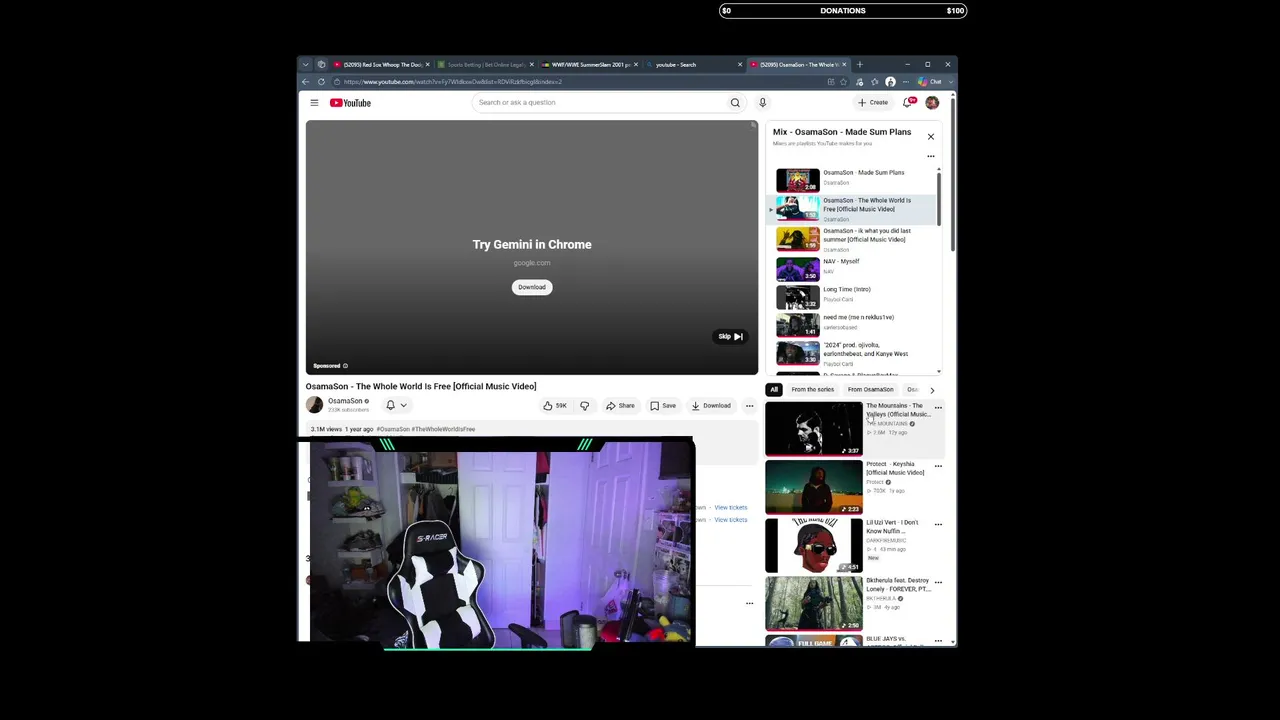1280x720 pixels.
Task: Close the youtube - Search tab
Action: (x=740, y=65)
